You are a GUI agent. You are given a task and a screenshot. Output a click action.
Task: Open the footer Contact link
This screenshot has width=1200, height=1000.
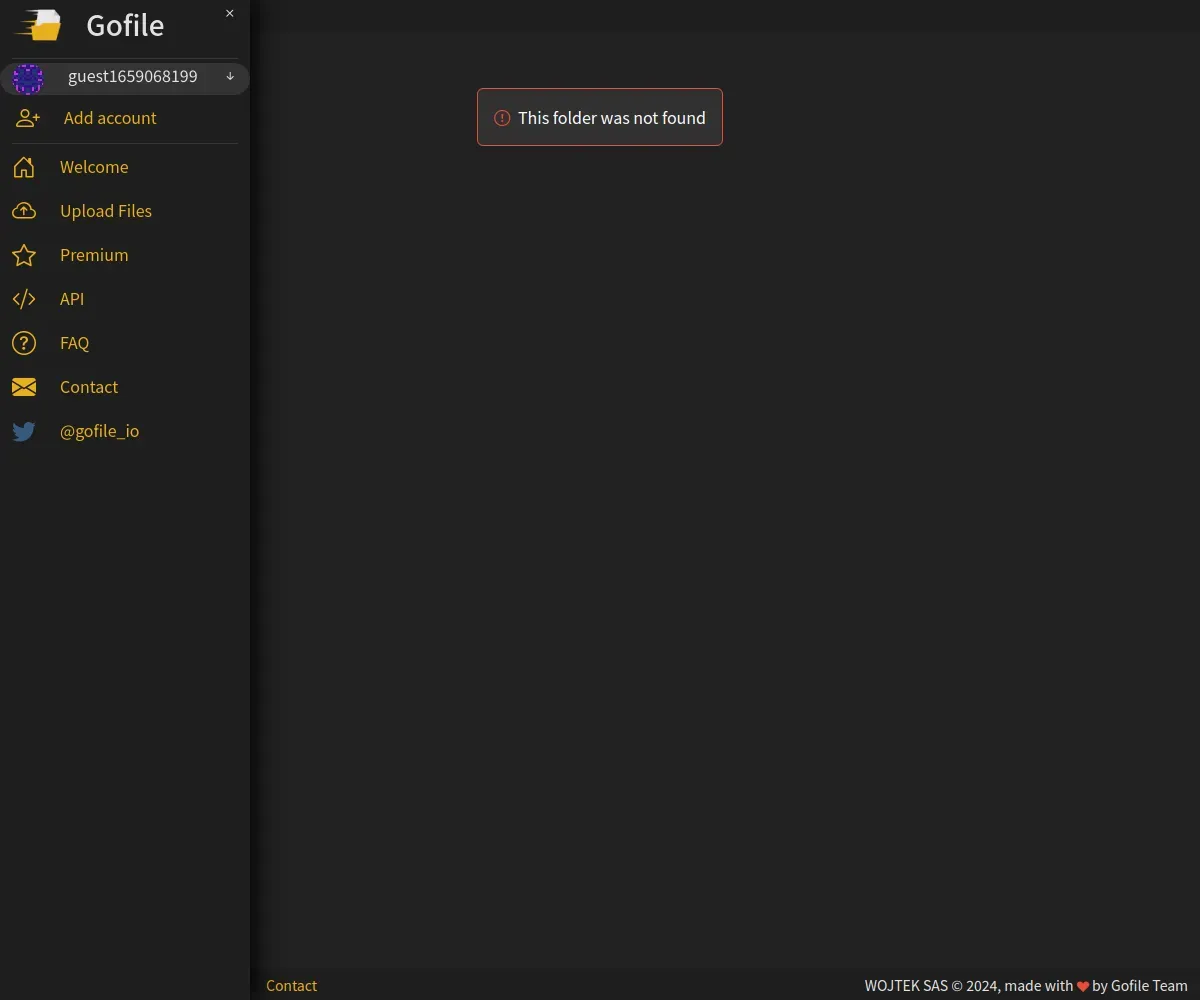click(x=291, y=986)
